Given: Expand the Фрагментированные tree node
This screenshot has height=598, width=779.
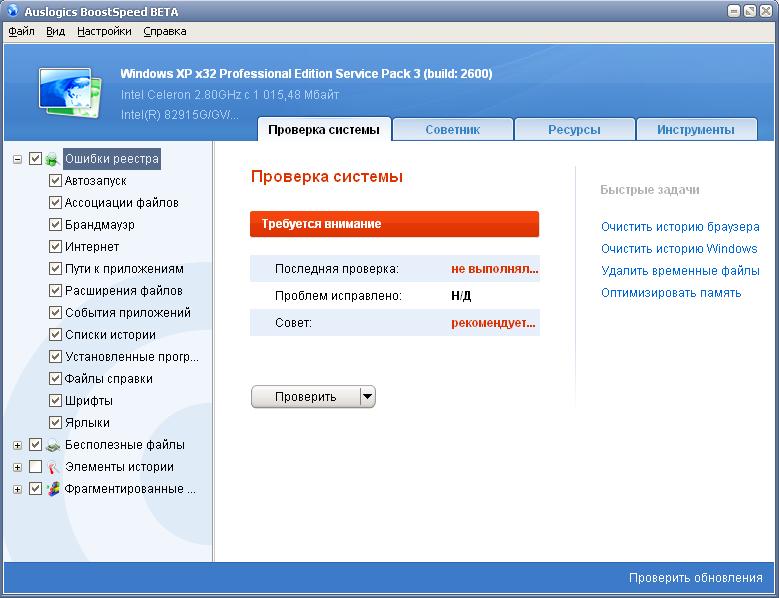Looking at the screenshot, I should [18, 489].
